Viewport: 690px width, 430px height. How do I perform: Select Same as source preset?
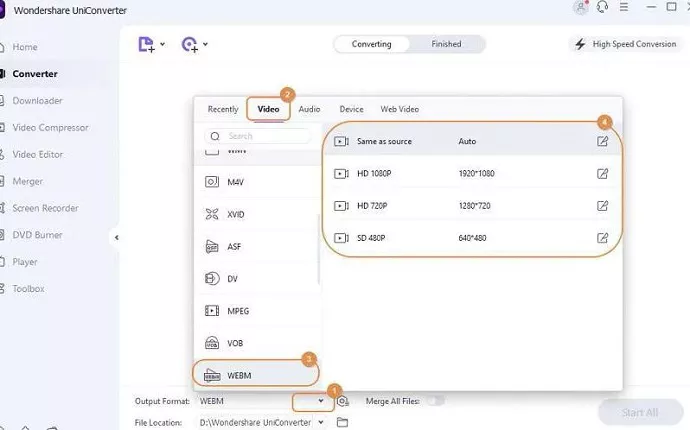(x=471, y=141)
